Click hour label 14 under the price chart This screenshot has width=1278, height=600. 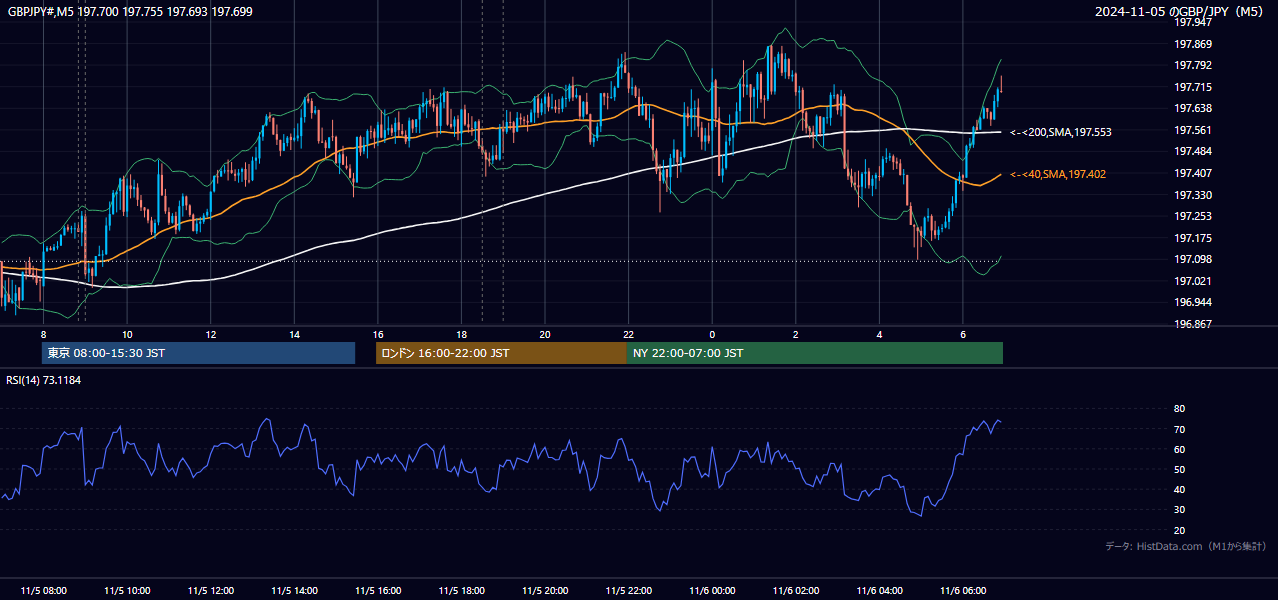pos(294,334)
